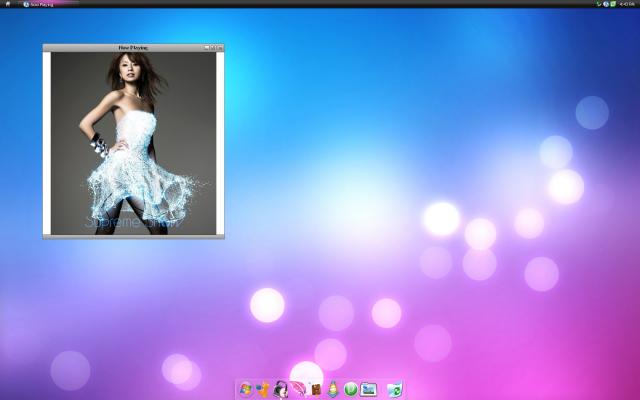Screen dimensions: 640x400
Task: Open the brown book dock icon
Action: pyautogui.click(x=316, y=389)
